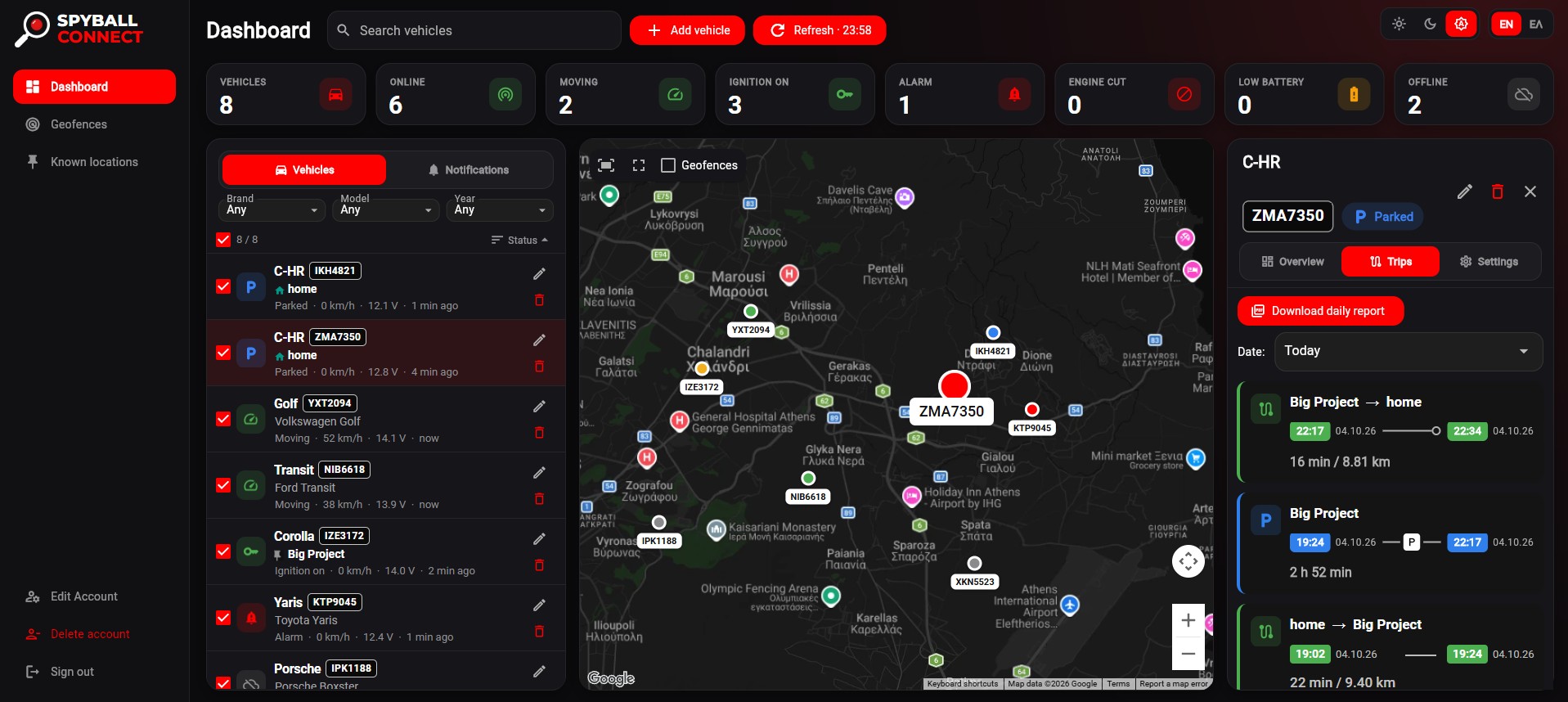Screen dimensions: 1568x702
Task: Open the map pan camera control
Action: coord(1188,561)
